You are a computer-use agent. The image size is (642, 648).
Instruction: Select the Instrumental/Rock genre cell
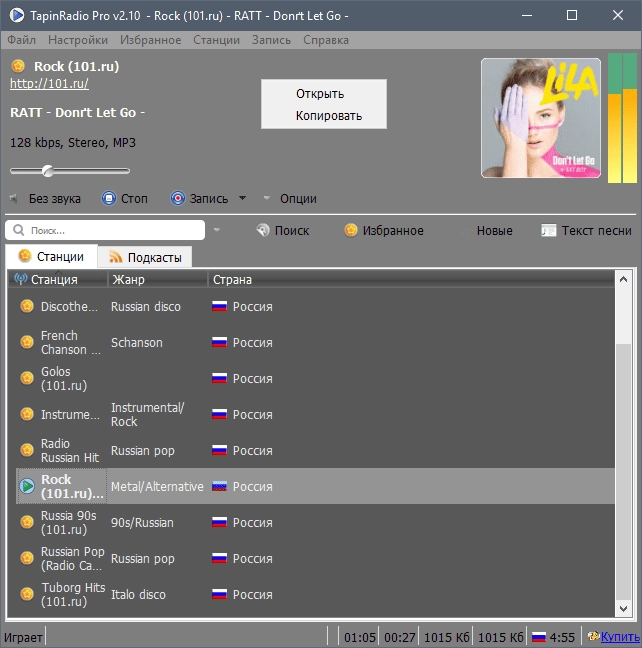coord(148,414)
